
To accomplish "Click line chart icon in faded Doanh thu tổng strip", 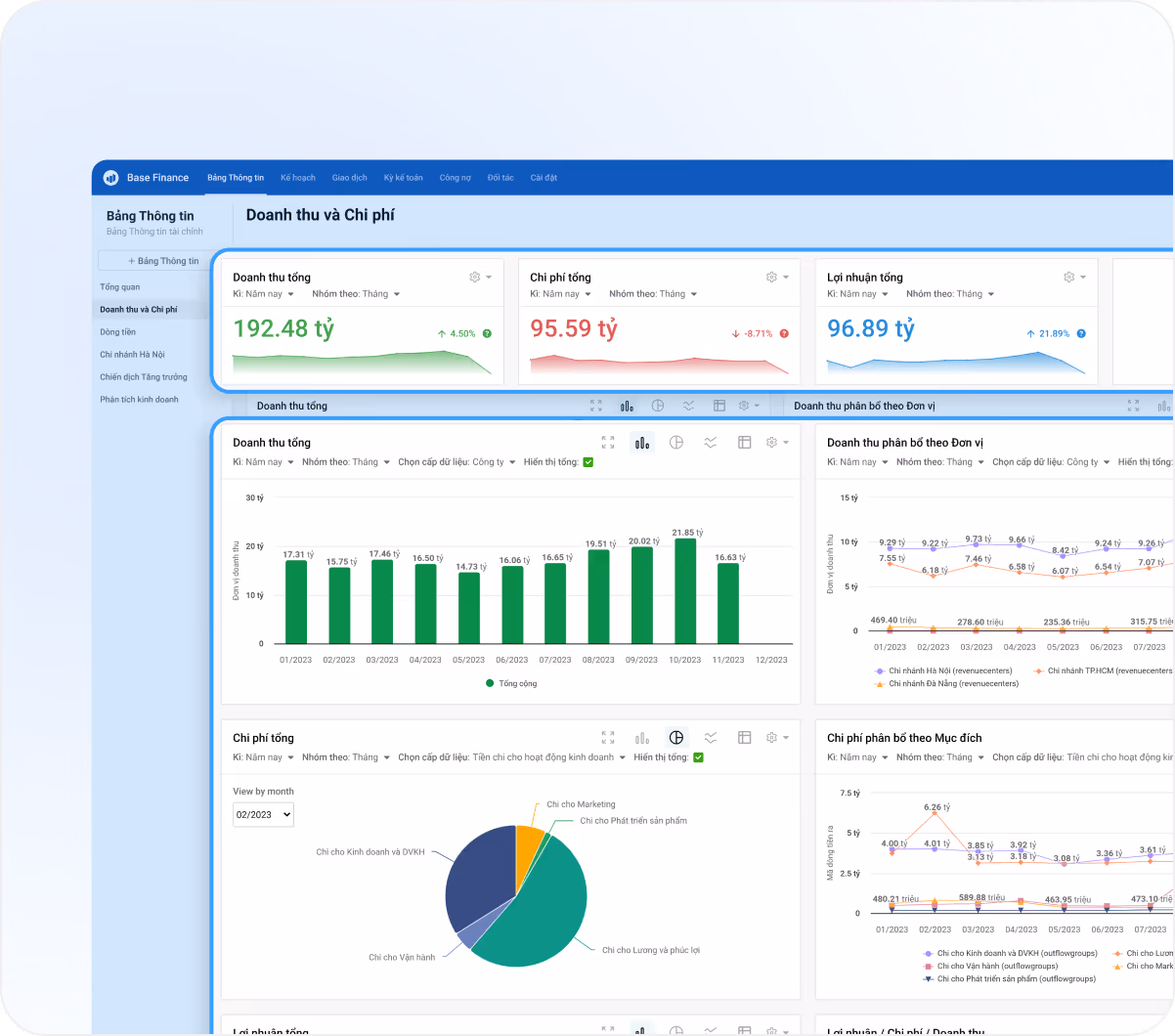I will pyautogui.click(x=689, y=406).
